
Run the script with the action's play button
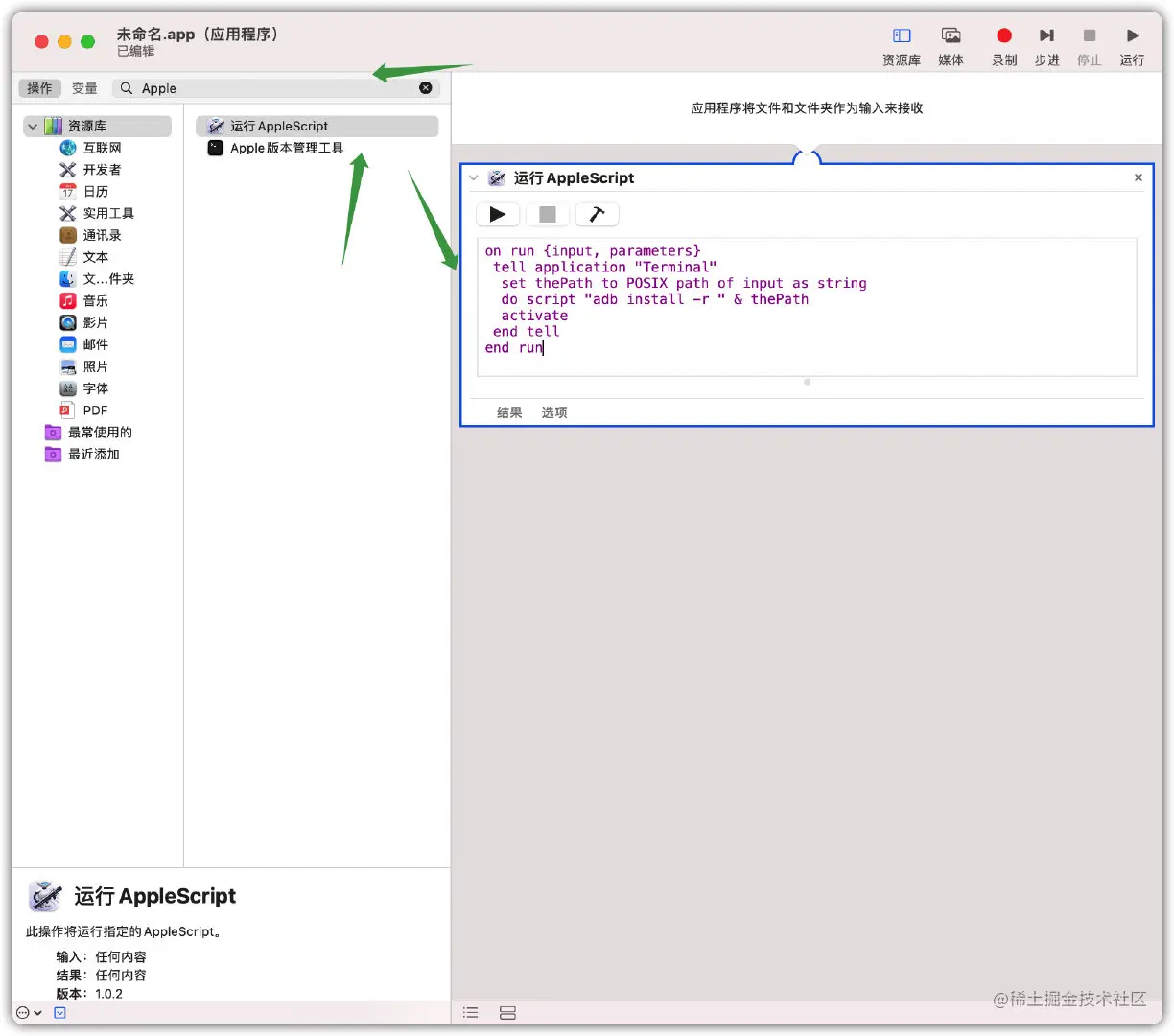(498, 215)
